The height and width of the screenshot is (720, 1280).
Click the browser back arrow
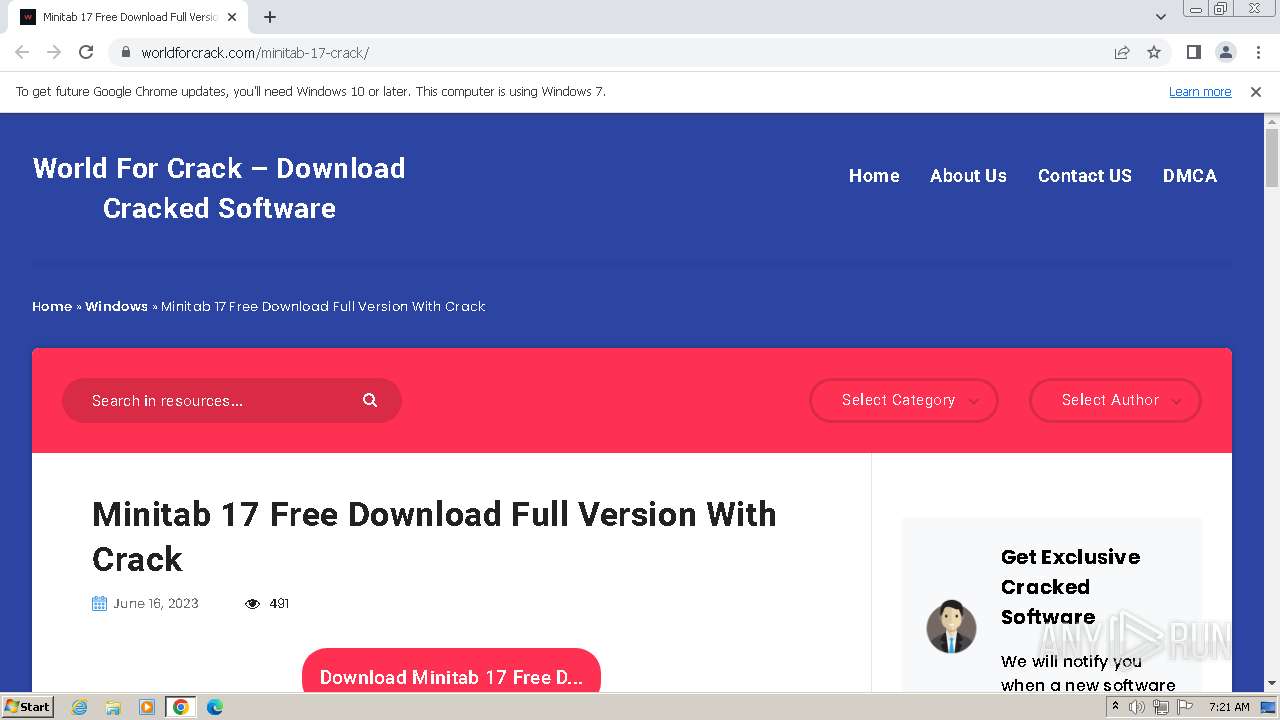coord(22,52)
